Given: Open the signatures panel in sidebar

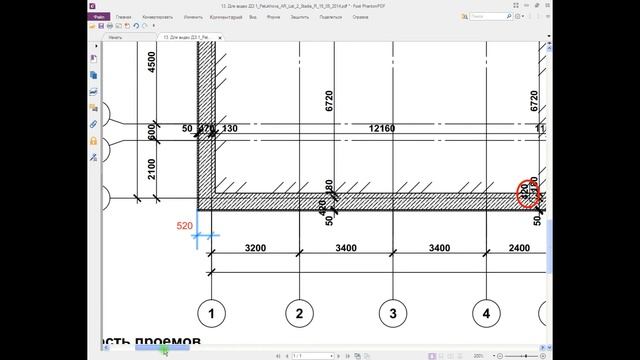Looking at the screenshot, I should point(93,92).
